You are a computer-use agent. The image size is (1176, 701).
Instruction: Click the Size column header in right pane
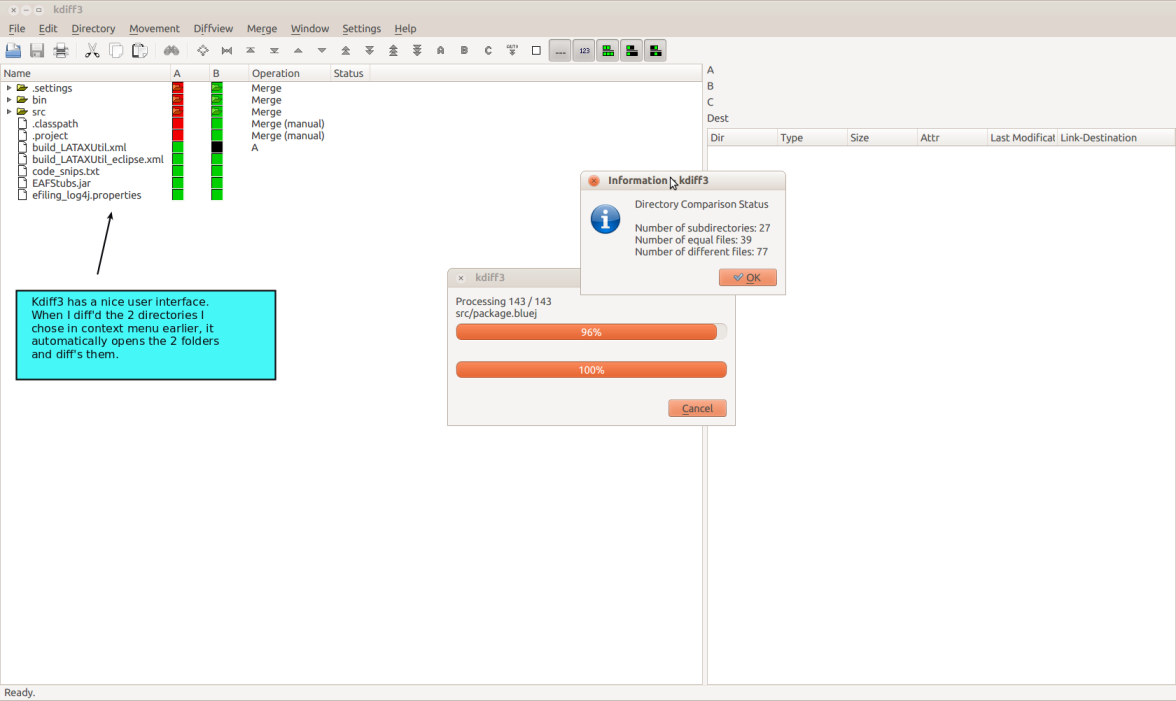(882, 138)
